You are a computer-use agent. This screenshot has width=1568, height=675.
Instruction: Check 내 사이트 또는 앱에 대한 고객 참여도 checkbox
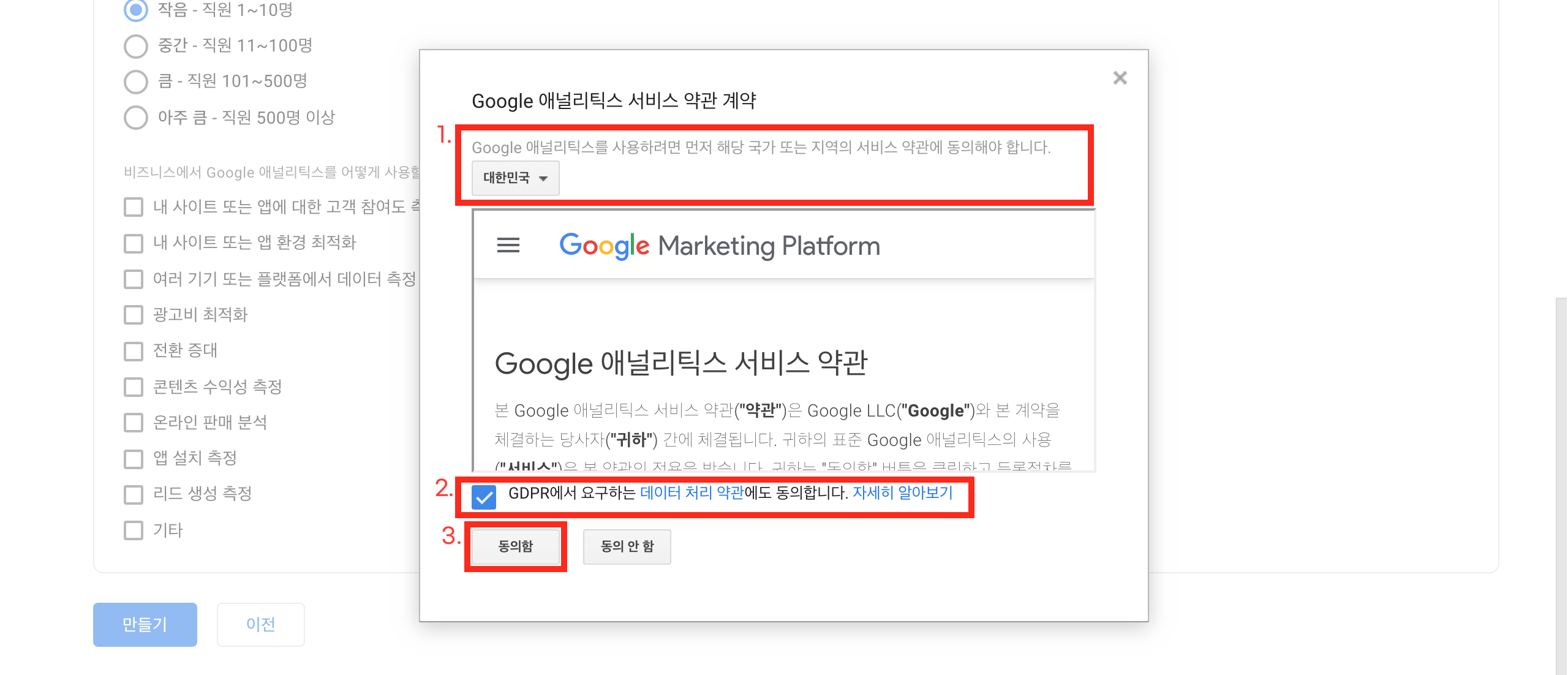click(x=134, y=207)
